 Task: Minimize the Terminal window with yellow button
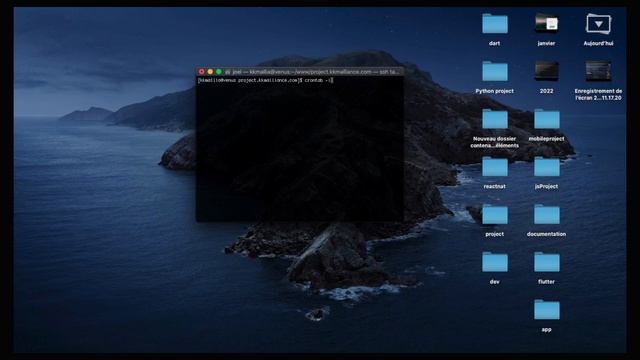210,72
